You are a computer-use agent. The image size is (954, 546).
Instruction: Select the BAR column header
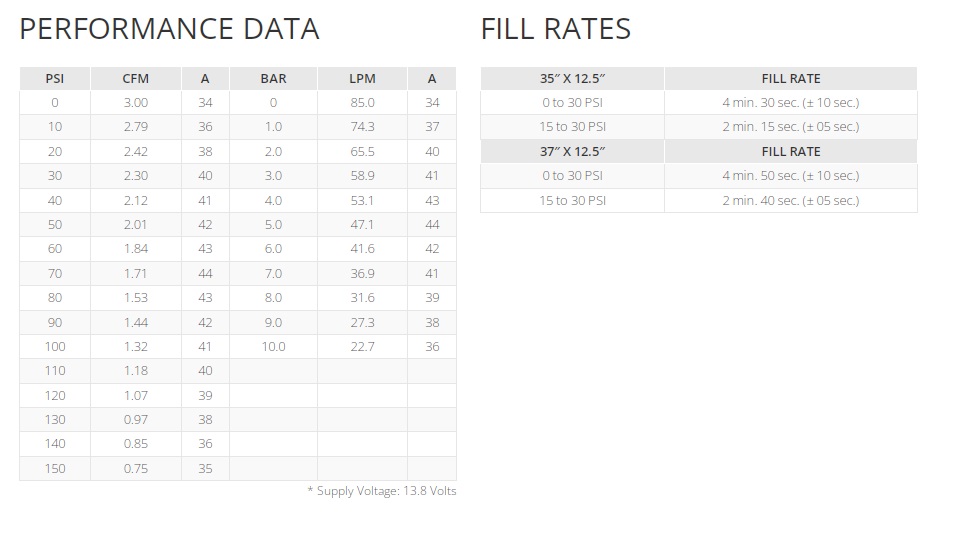coord(273,78)
